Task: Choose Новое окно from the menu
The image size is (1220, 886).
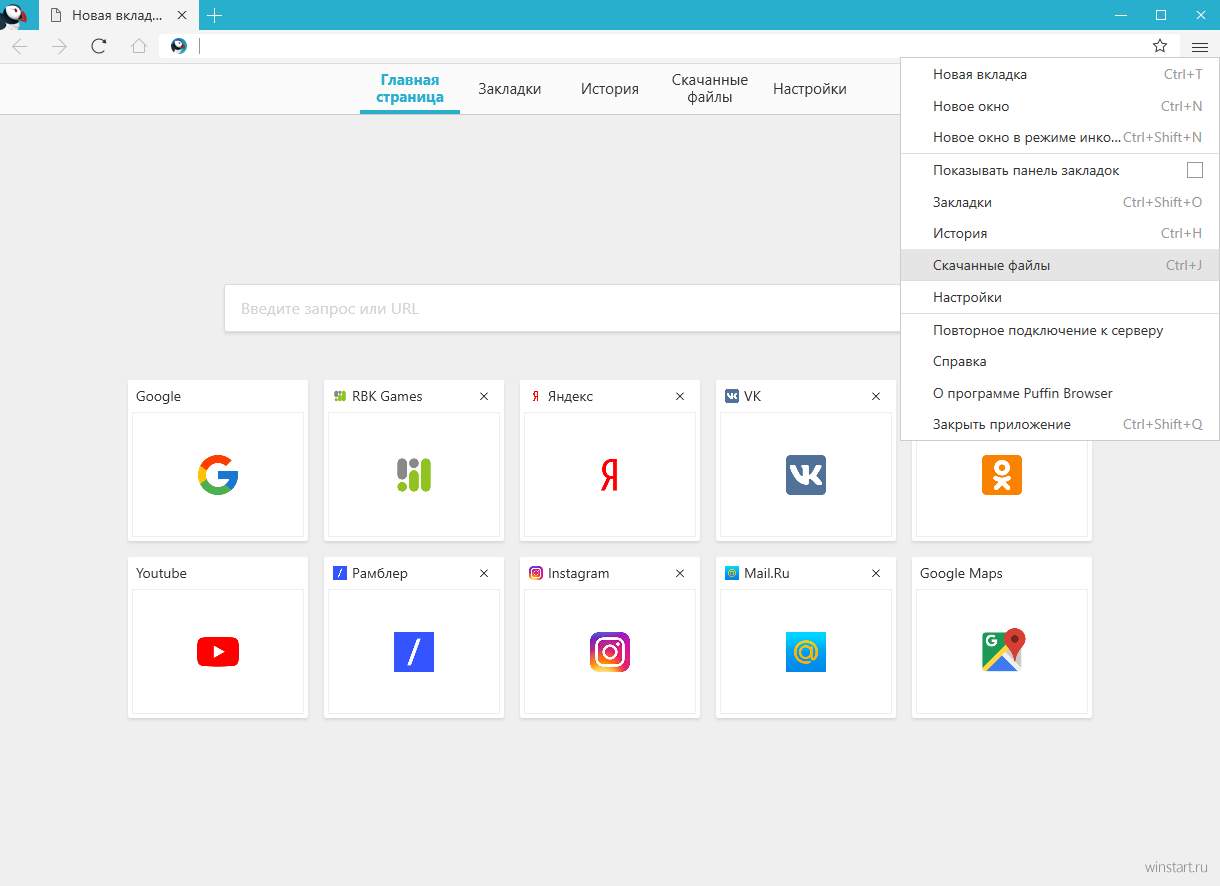Action: [x=1060, y=106]
